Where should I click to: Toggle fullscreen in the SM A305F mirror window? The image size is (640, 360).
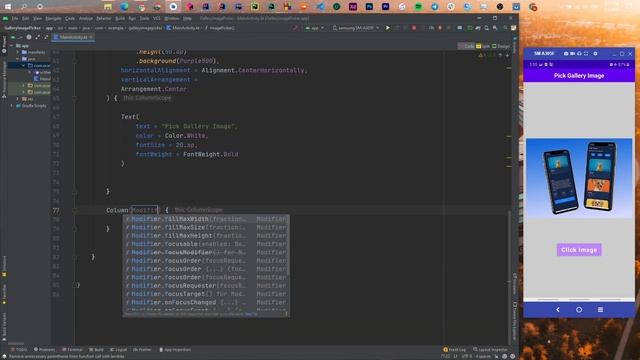[x=586, y=53]
